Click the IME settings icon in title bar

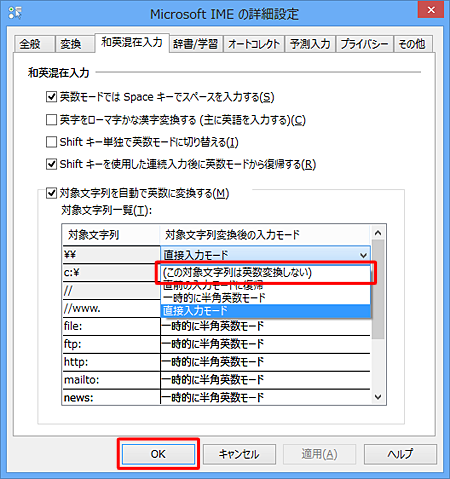pos(15,13)
